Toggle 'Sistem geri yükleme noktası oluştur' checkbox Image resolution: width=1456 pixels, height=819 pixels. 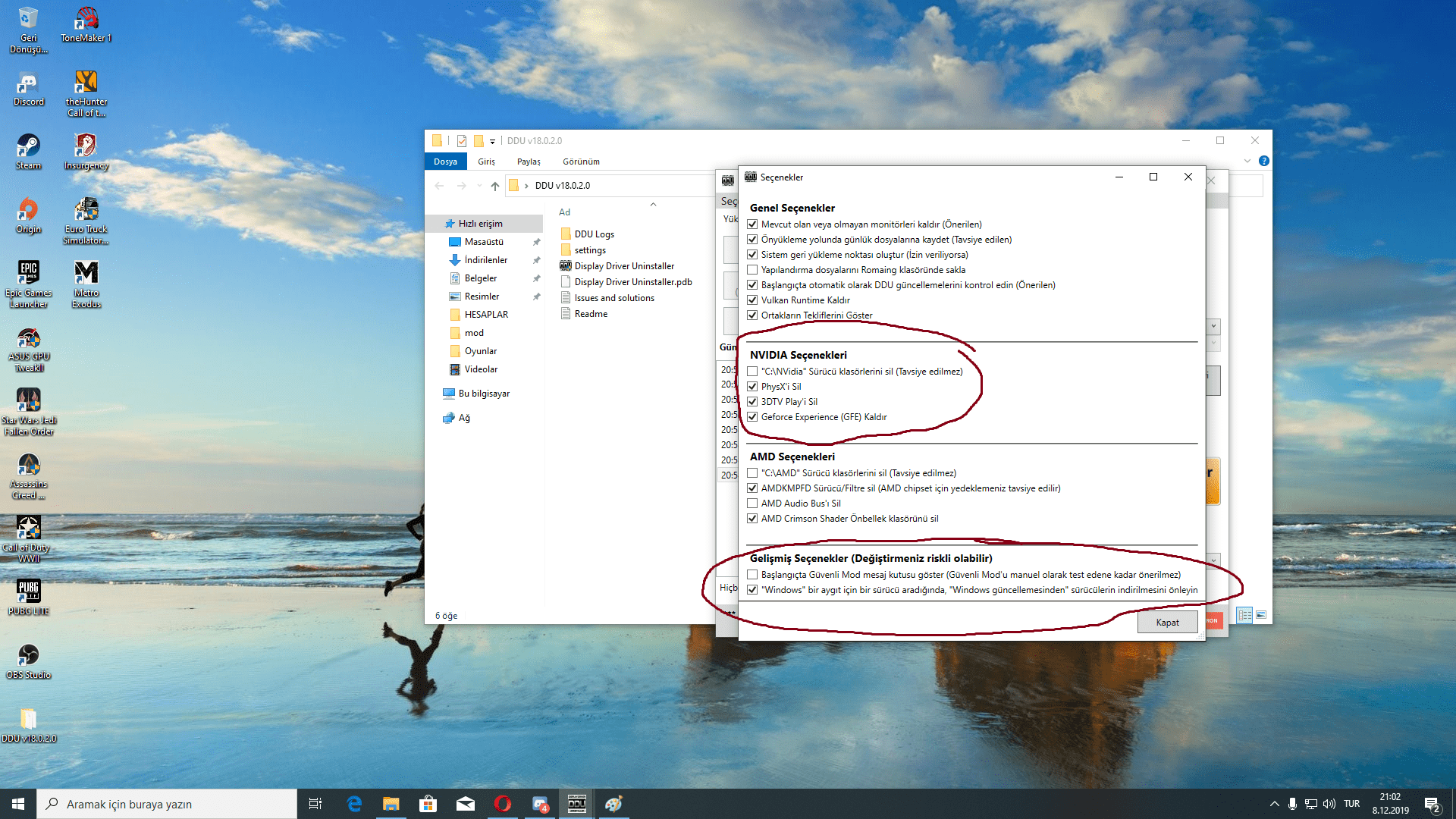[752, 255]
